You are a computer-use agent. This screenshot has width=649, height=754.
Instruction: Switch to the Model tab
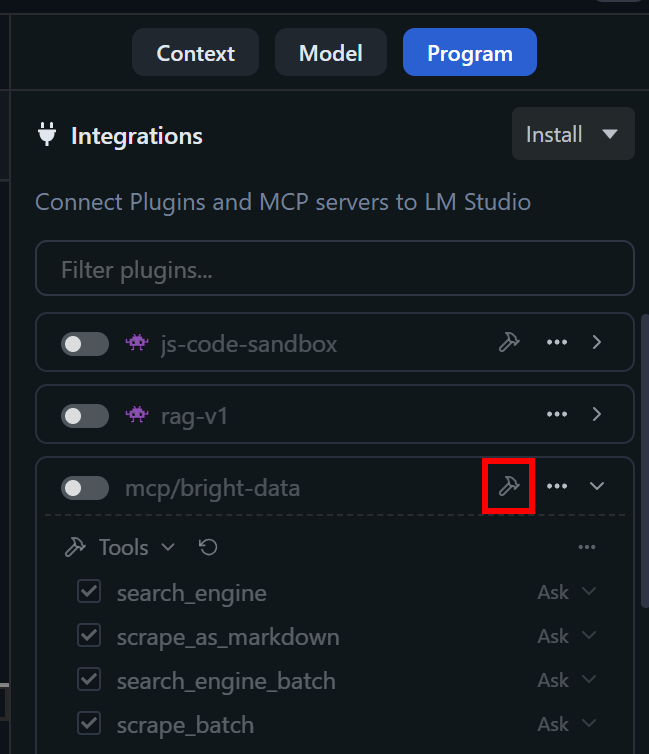(331, 53)
